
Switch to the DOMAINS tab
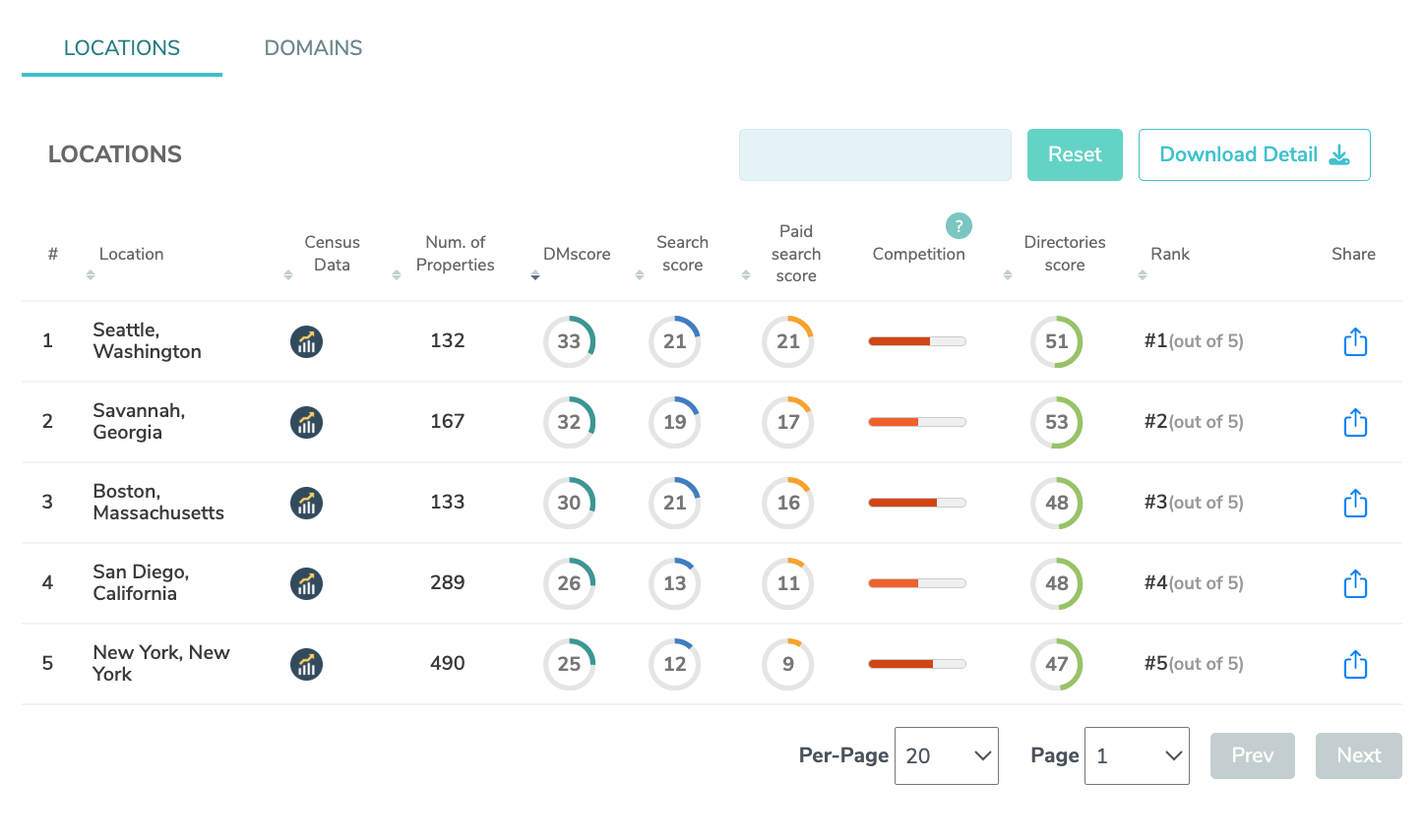point(313,48)
